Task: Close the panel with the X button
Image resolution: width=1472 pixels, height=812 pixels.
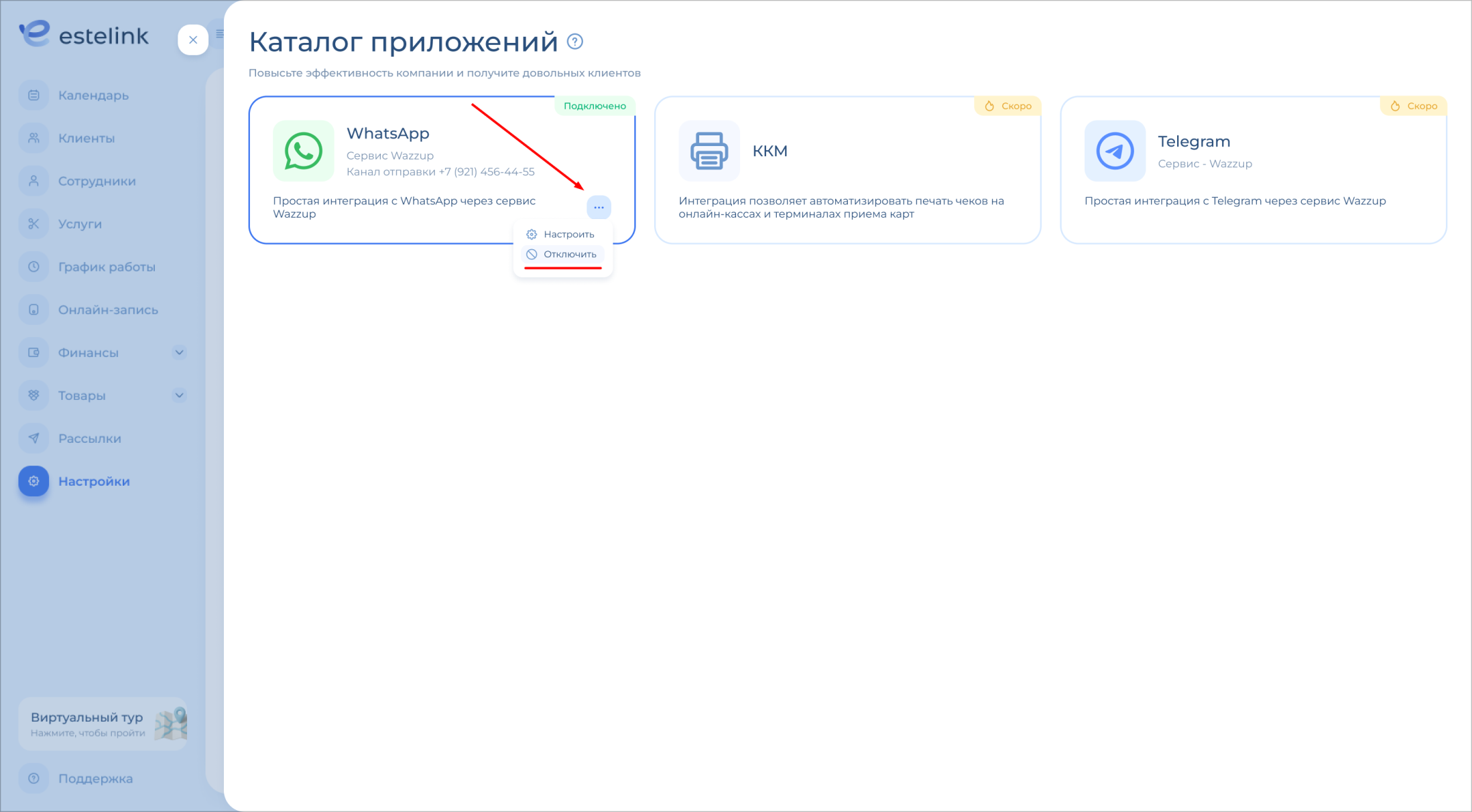Action: click(x=193, y=40)
